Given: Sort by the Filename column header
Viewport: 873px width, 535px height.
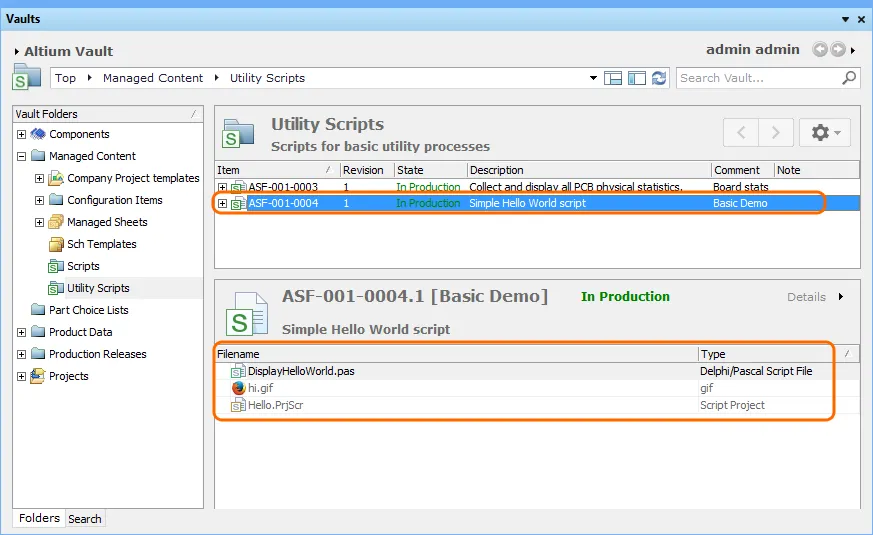Looking at the screenshot, I should pos(457,354).
